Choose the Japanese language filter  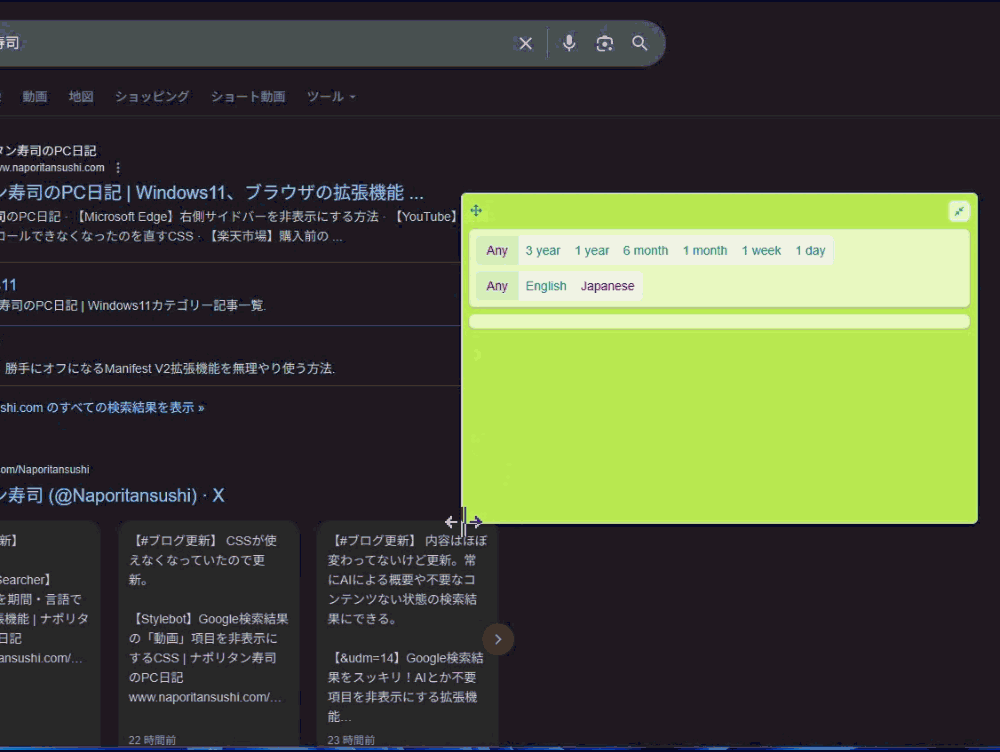click(x=607, y=286)
